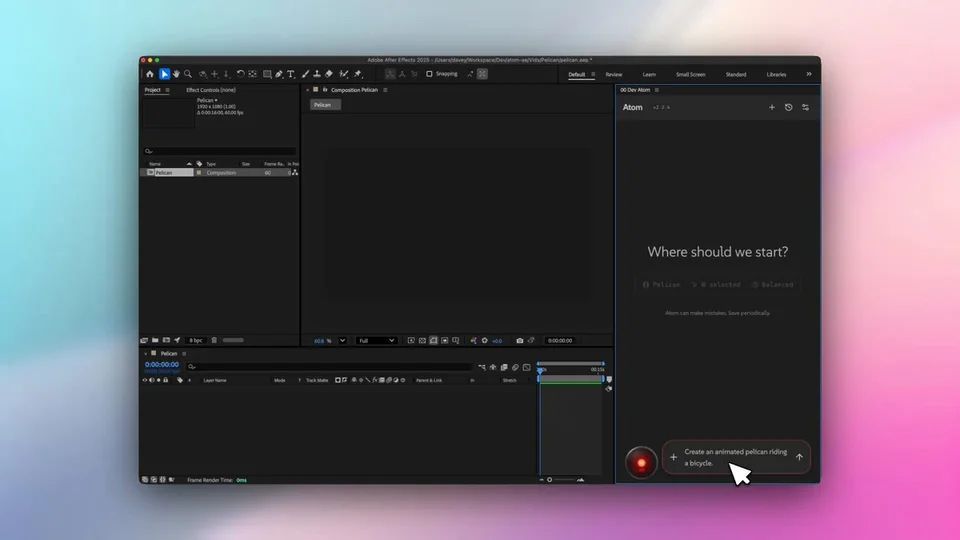Create a new folder in Project panel

coord(156,340)
